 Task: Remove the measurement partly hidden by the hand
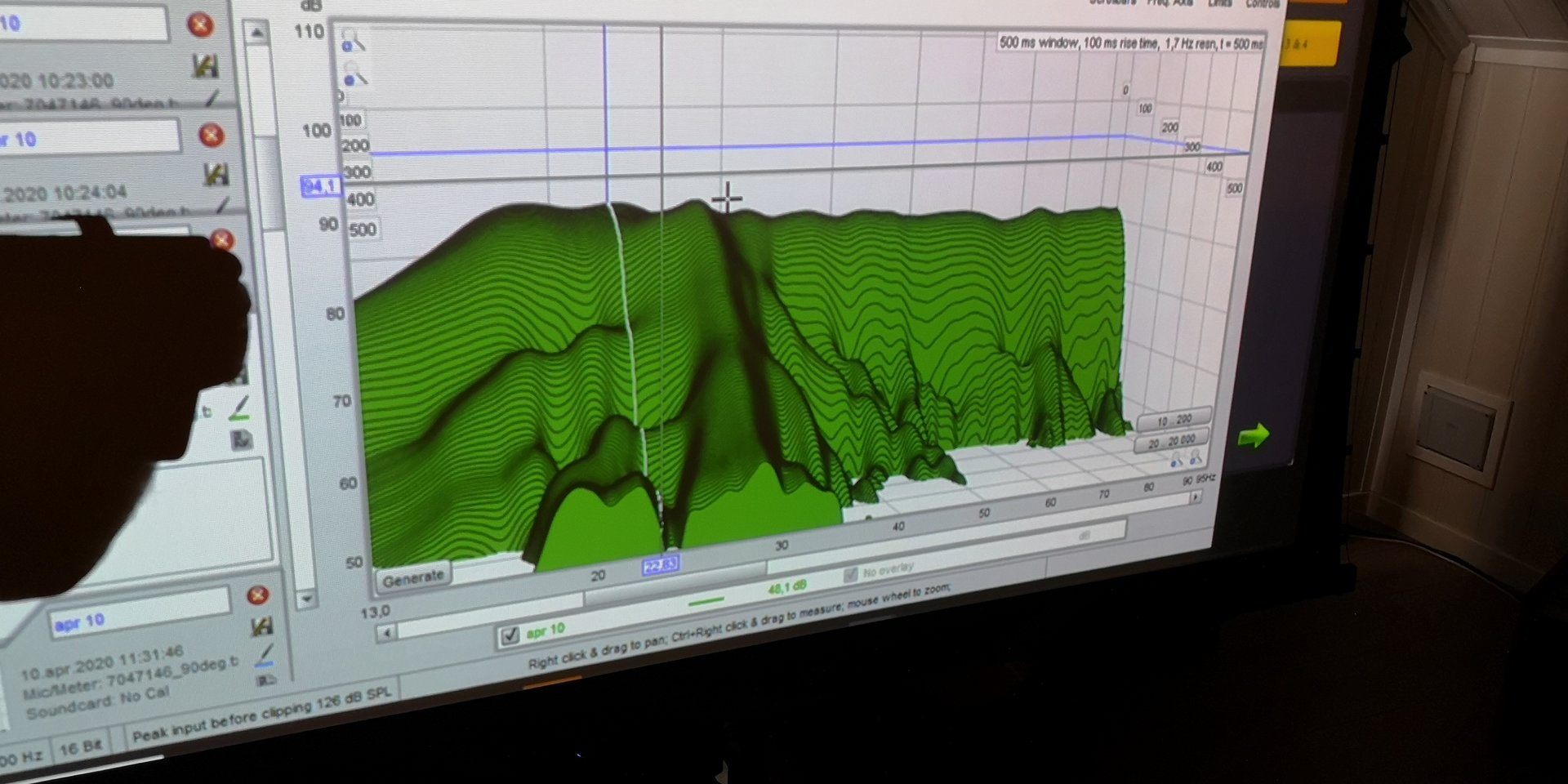pos(221,239)
